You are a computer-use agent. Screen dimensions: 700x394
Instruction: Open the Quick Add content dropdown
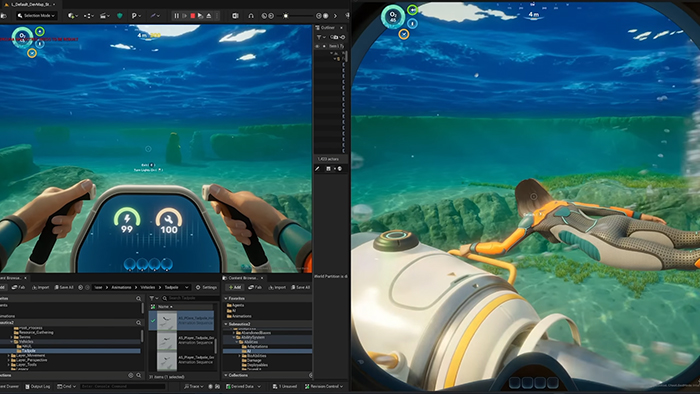[x=72, y=16]
